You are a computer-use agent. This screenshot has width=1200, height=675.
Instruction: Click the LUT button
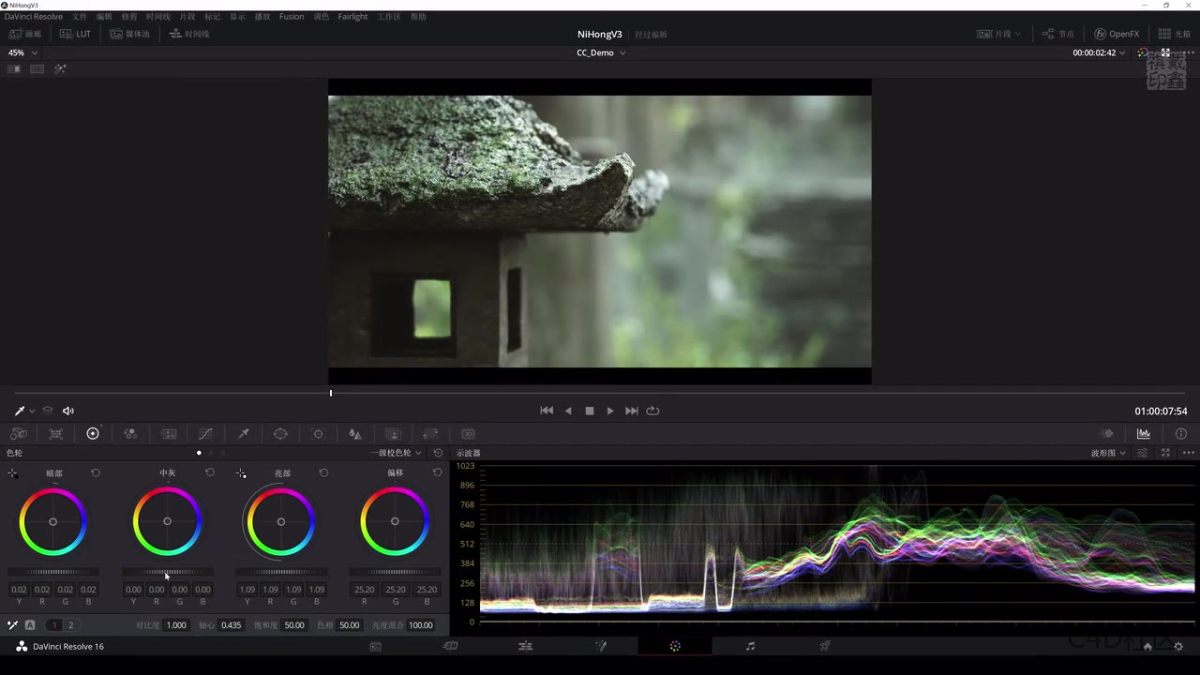tap(75, 34)
